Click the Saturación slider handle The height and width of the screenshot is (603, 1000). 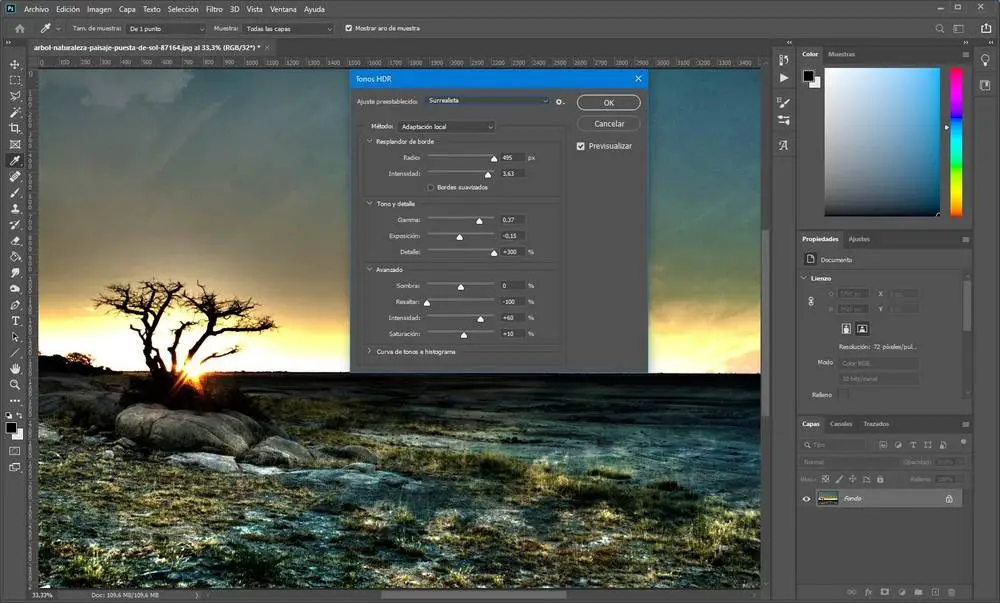pyautogui.click(x=465, y=335)
